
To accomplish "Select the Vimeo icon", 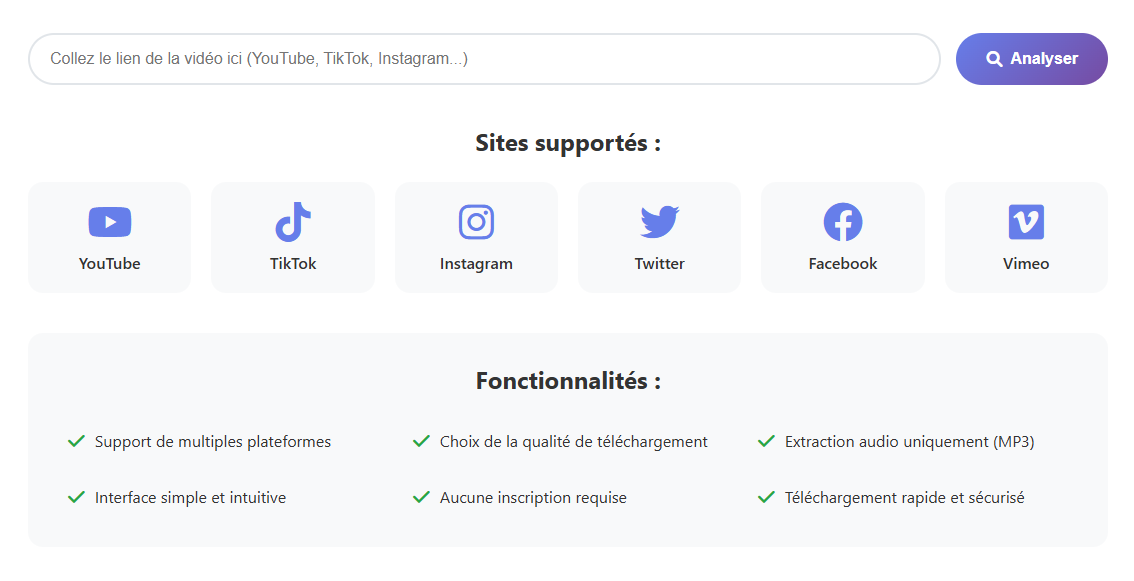I will tap(1026, 221).
